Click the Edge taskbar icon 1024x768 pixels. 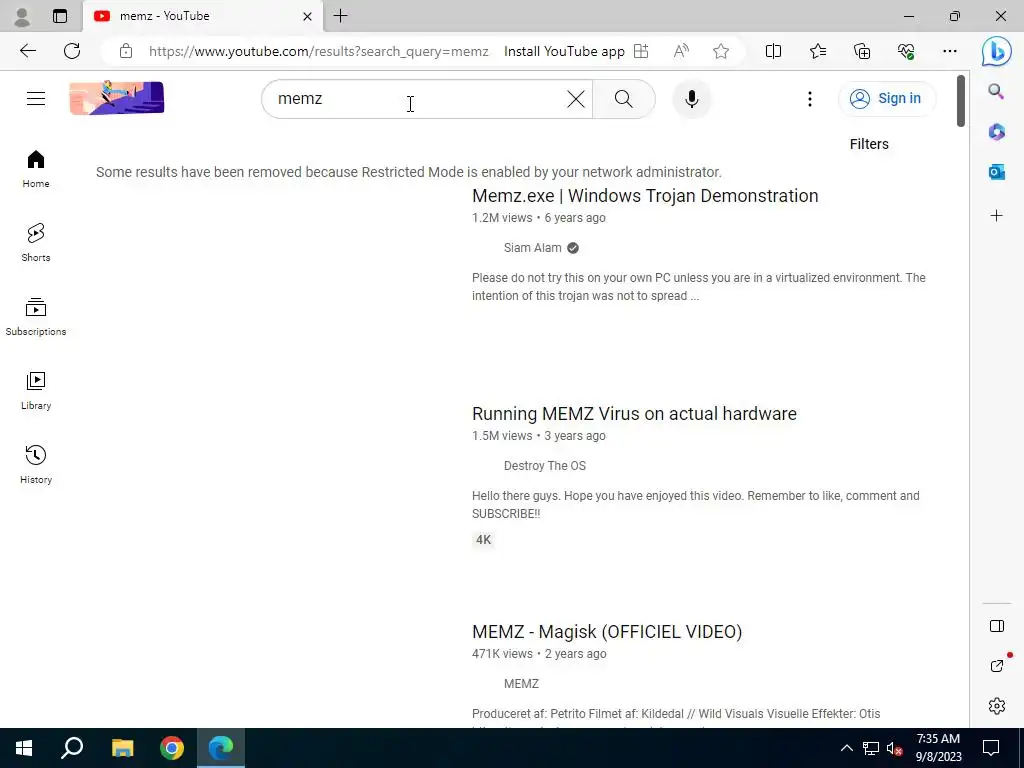click(221, 748)
